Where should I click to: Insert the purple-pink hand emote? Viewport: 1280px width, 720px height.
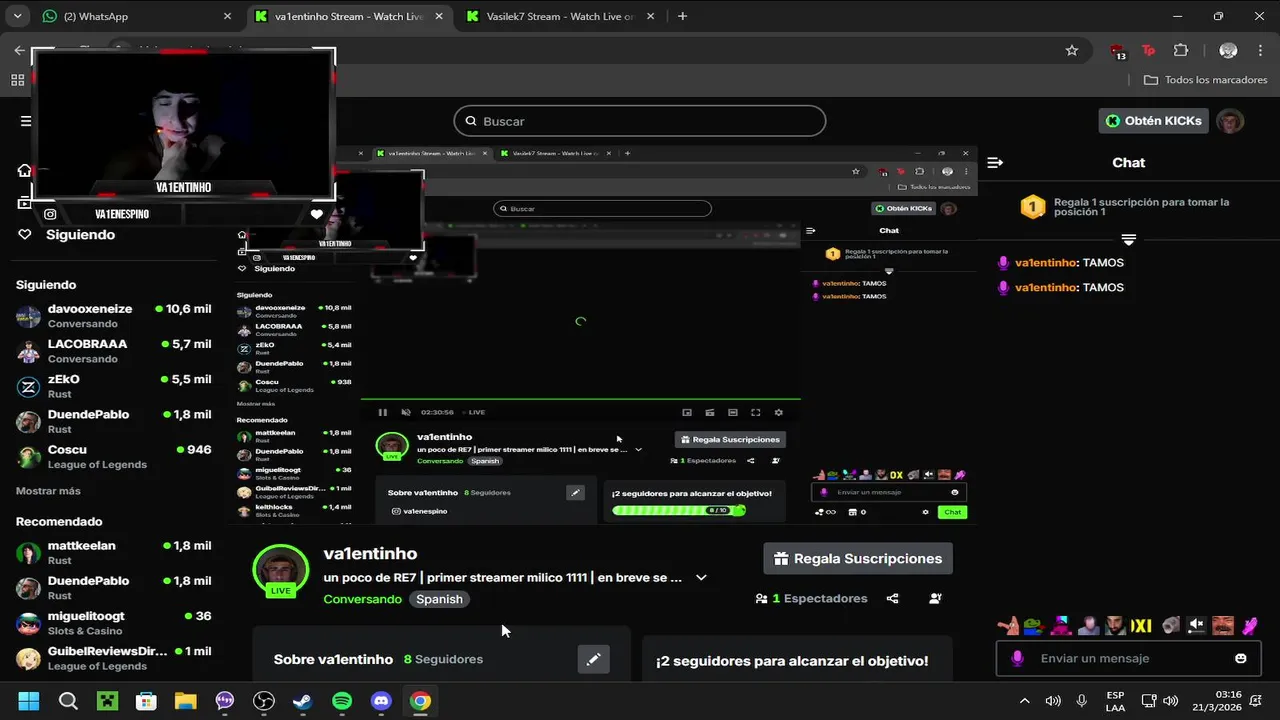point(1249,626)
